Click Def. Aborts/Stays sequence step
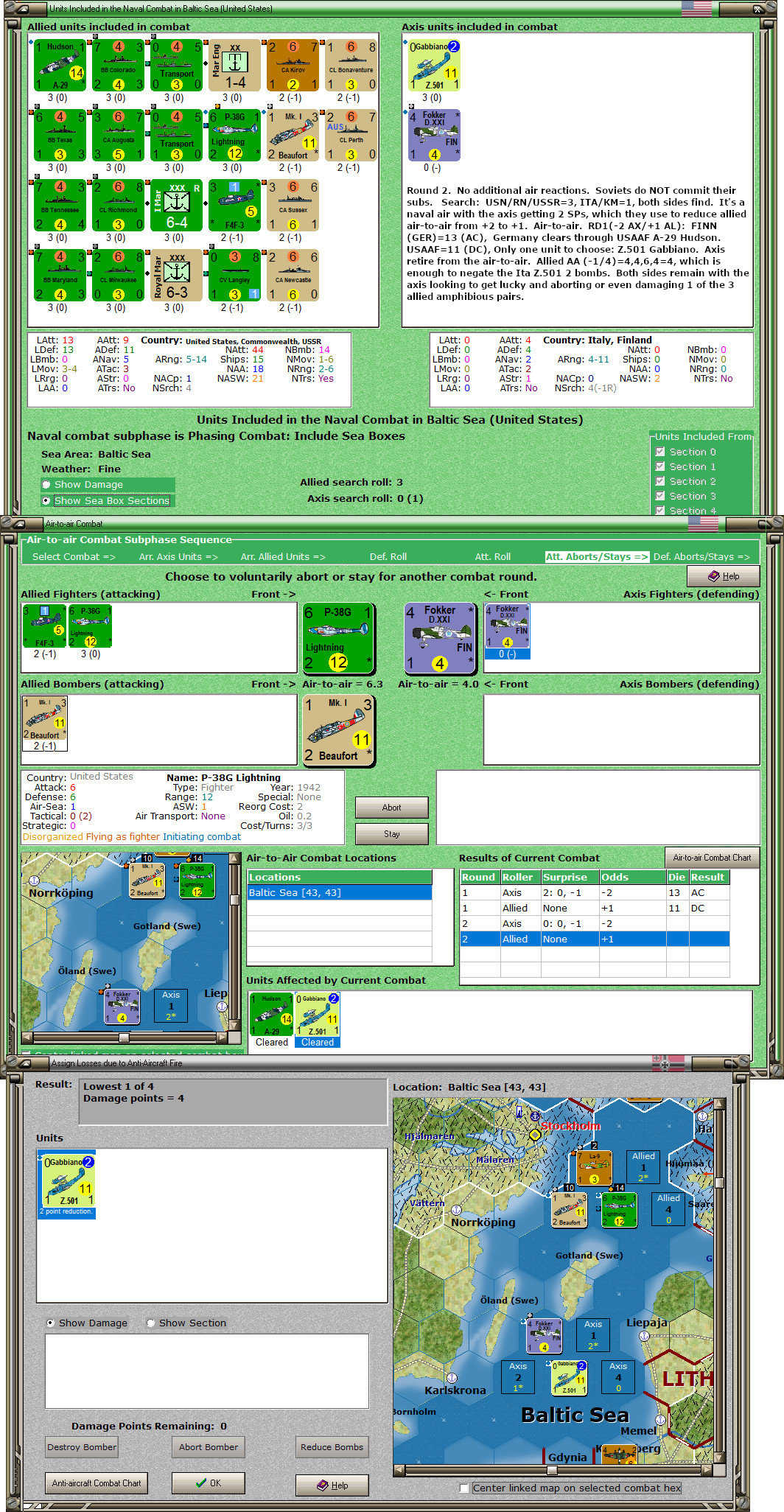Screen dimensions: 784x1512 pyautogui.click(x=701, y=557)
